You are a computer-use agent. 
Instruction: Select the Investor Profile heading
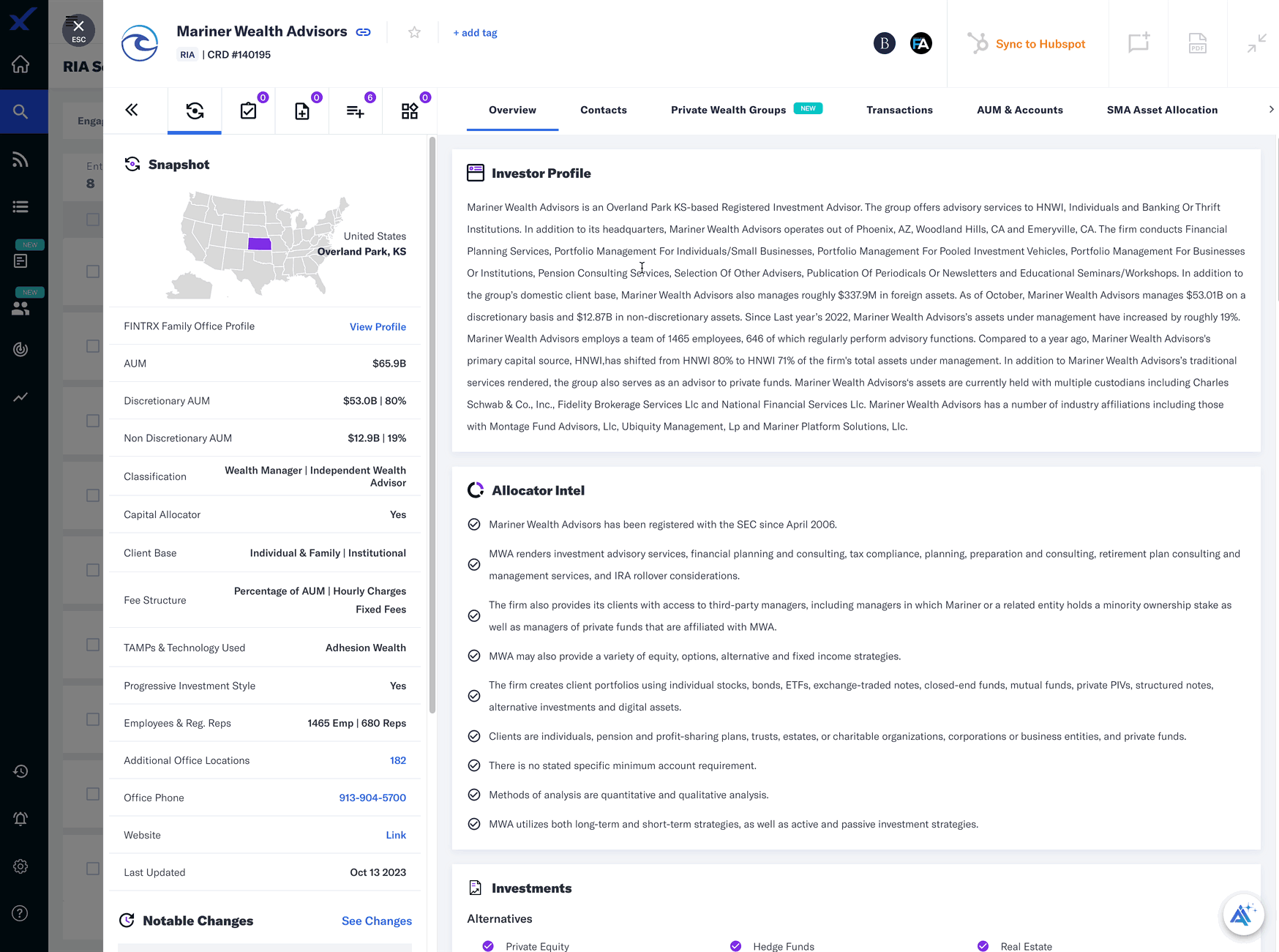(541, 173)
